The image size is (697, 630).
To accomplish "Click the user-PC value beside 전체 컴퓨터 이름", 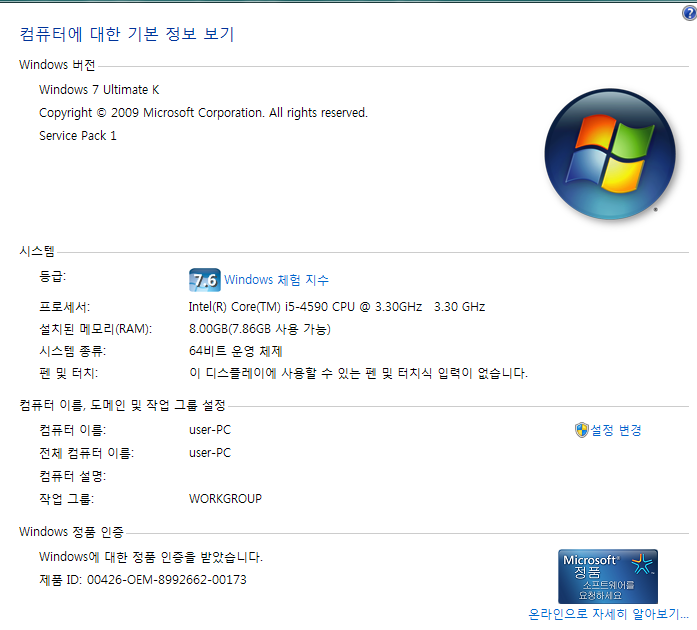I will tap(210, 453).
